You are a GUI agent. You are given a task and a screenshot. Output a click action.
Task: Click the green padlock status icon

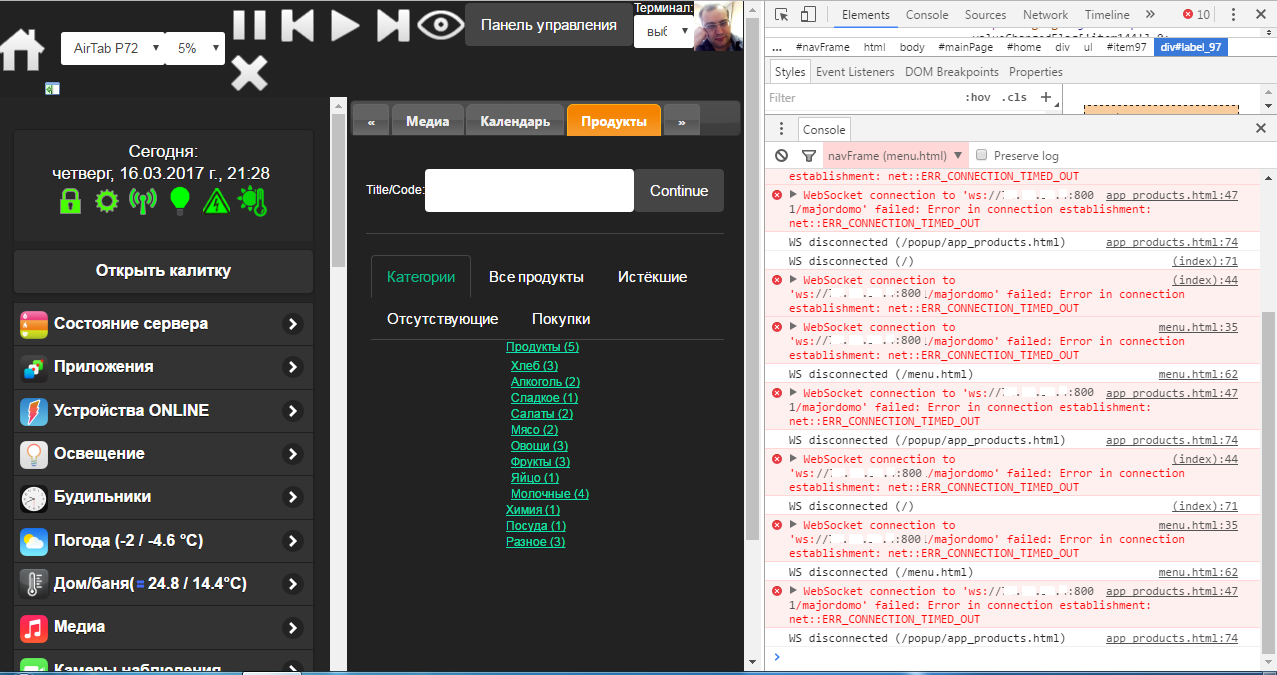tap(70, 201)
